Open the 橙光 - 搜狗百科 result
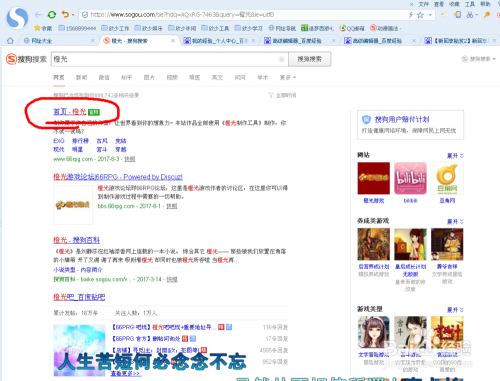500x381 pixels. [x=76, y=240]
